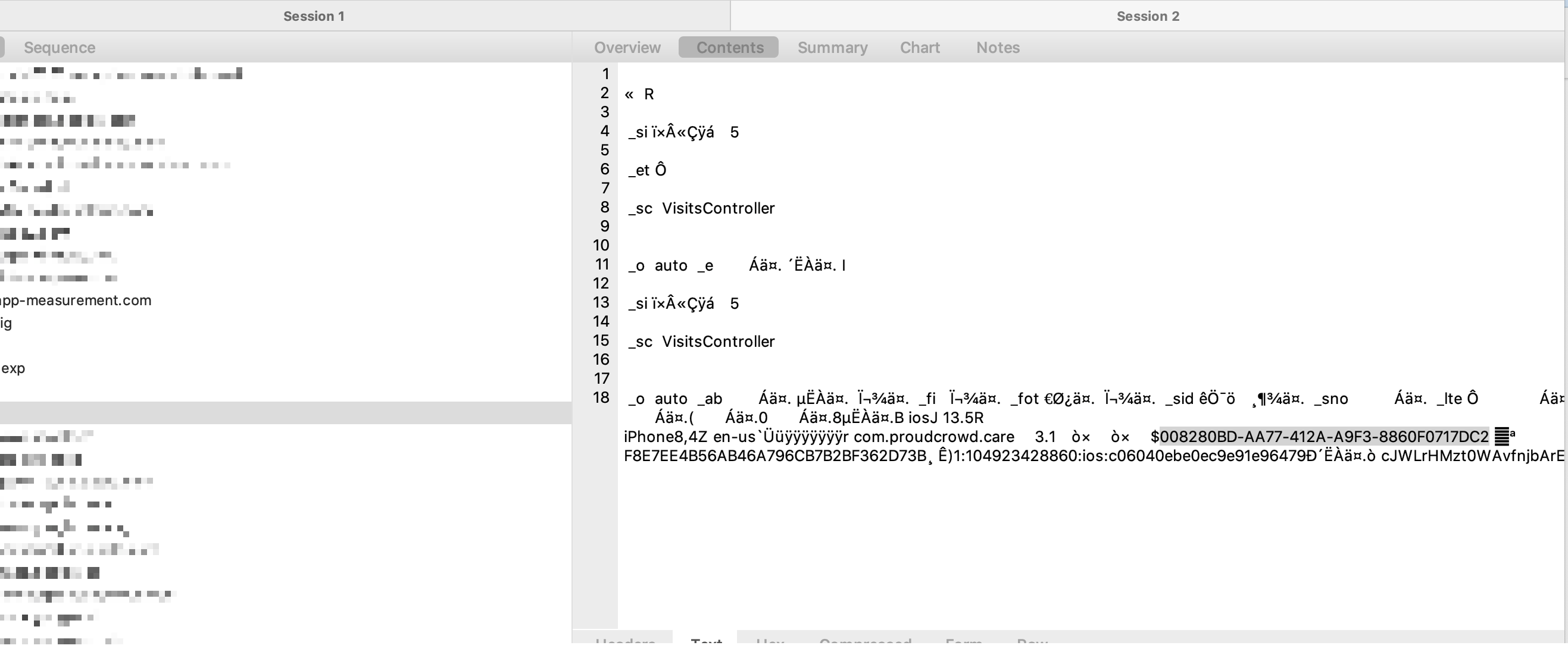This screenshot has width=1568, height=658.
Task: Click the Summary tab
Action: point(834,47)
